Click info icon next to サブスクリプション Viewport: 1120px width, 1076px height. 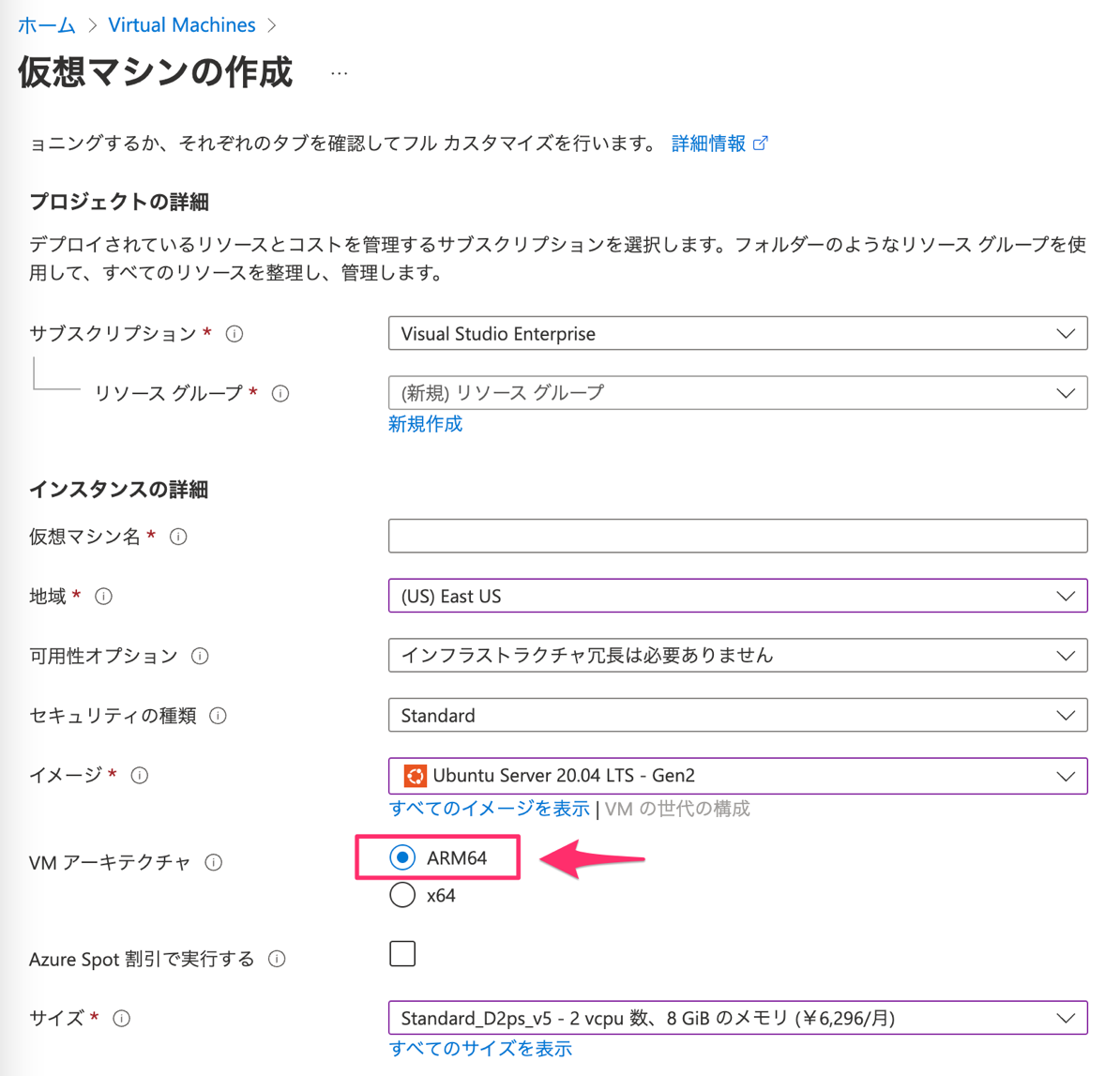click(235, 334)
